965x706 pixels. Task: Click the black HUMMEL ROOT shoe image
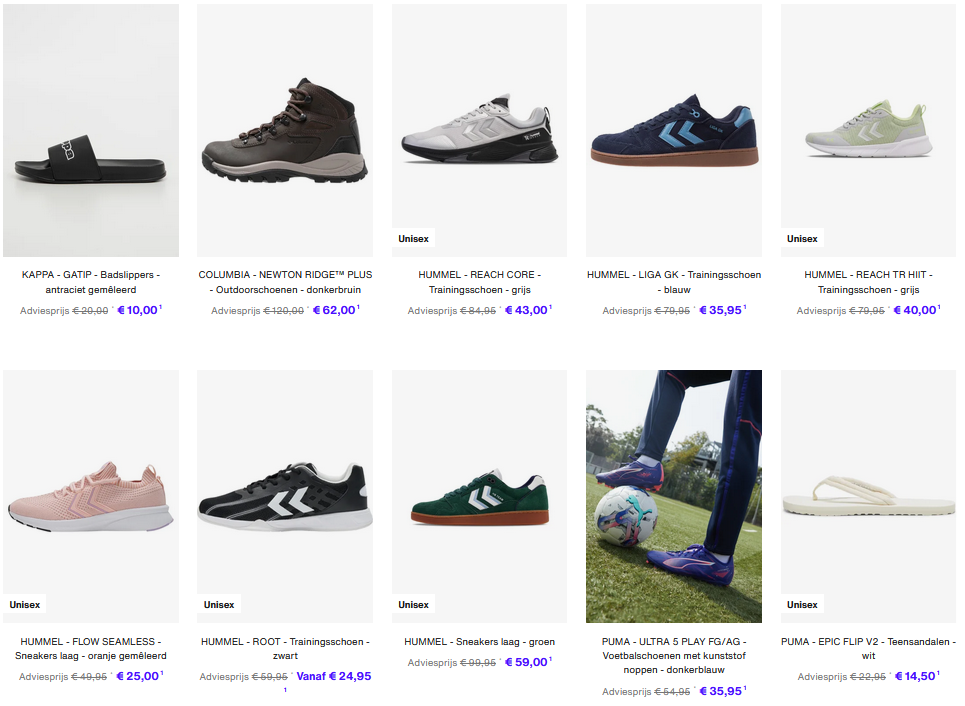pos(284,496)
